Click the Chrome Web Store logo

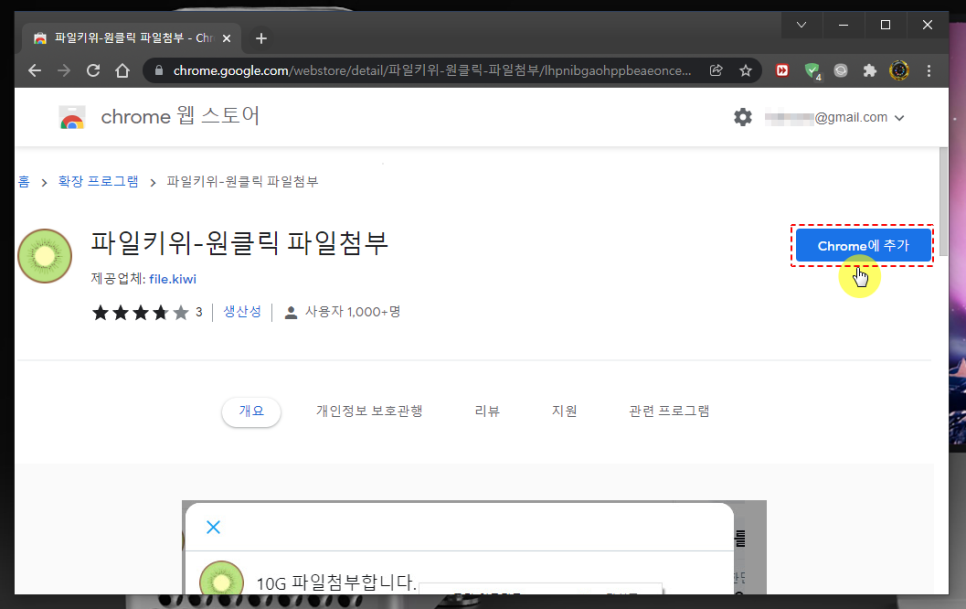tap(72, 117)
